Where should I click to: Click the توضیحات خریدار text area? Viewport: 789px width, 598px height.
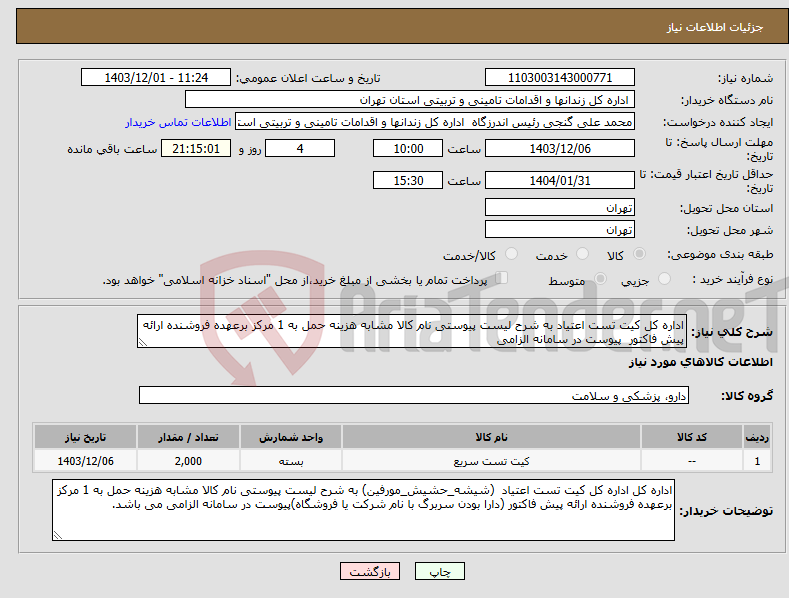coord(363,510)
